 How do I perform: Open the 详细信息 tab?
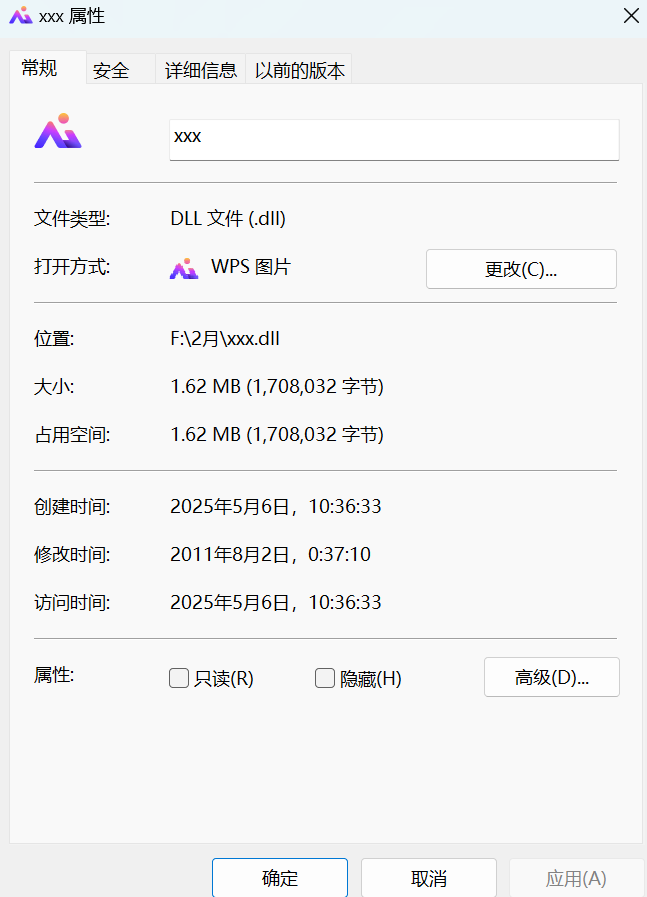[200, 69]
